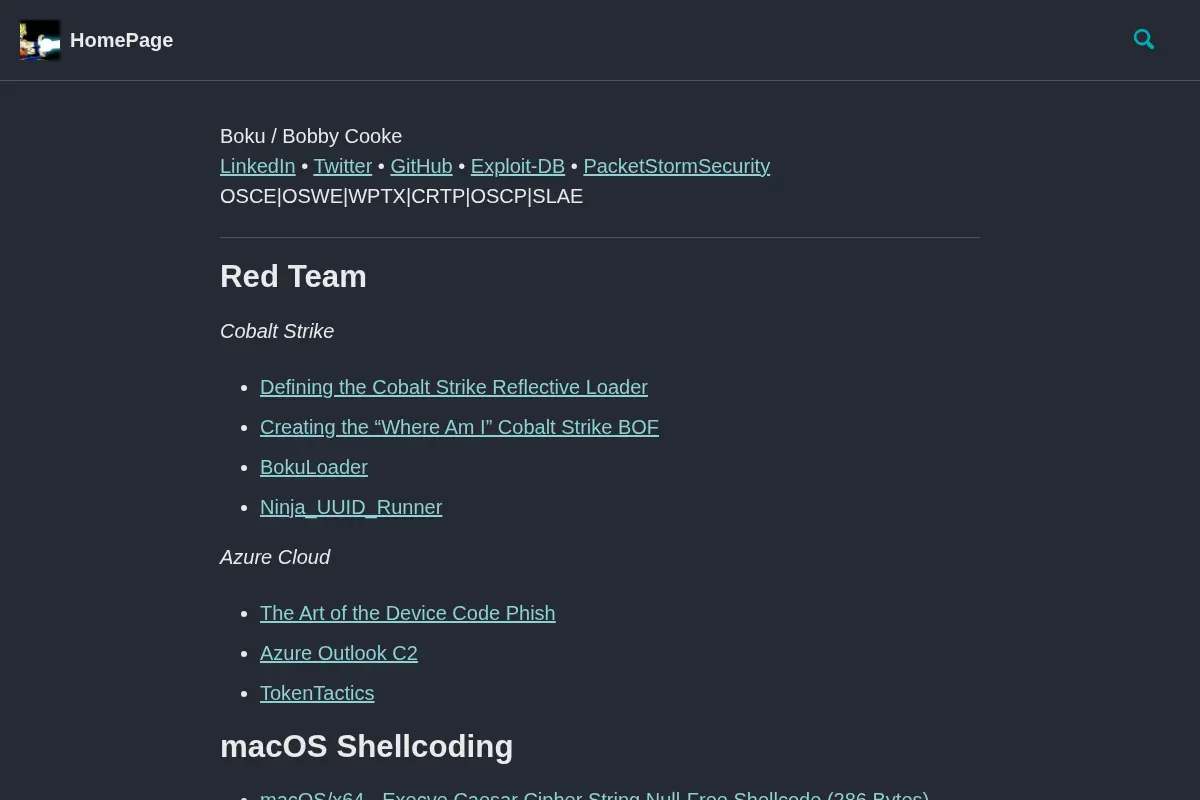Click the Cobalt Strike subsection label
Image resolution: width=1200 pixels, height=800 pixels.
coord(277,331)
